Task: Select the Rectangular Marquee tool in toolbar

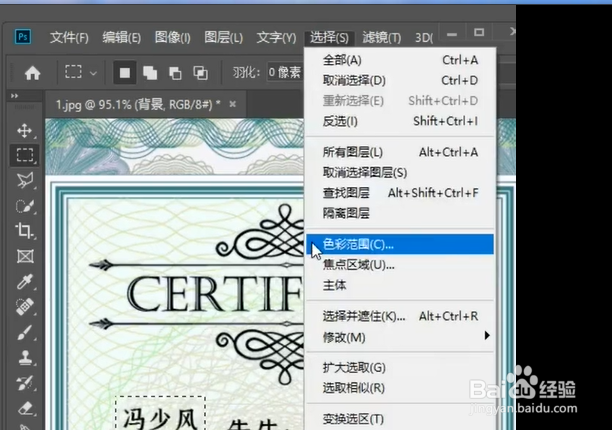Action: (x=25, y=155)
